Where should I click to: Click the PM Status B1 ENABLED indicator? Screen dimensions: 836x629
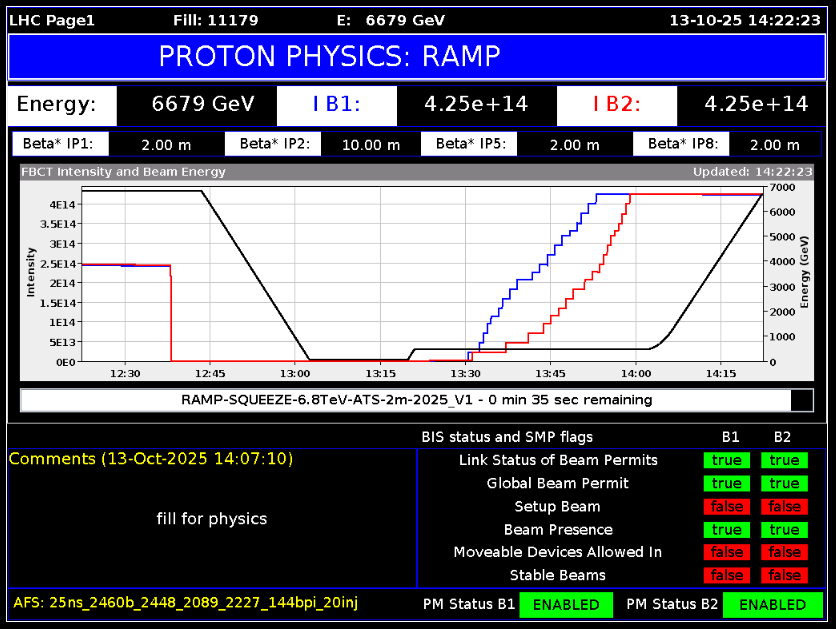click(x=566, y=604)
